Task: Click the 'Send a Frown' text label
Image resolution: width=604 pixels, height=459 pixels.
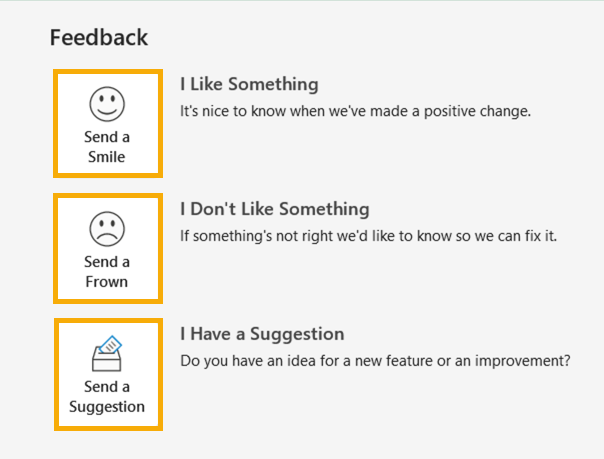Action: click(x=107, y=272)
